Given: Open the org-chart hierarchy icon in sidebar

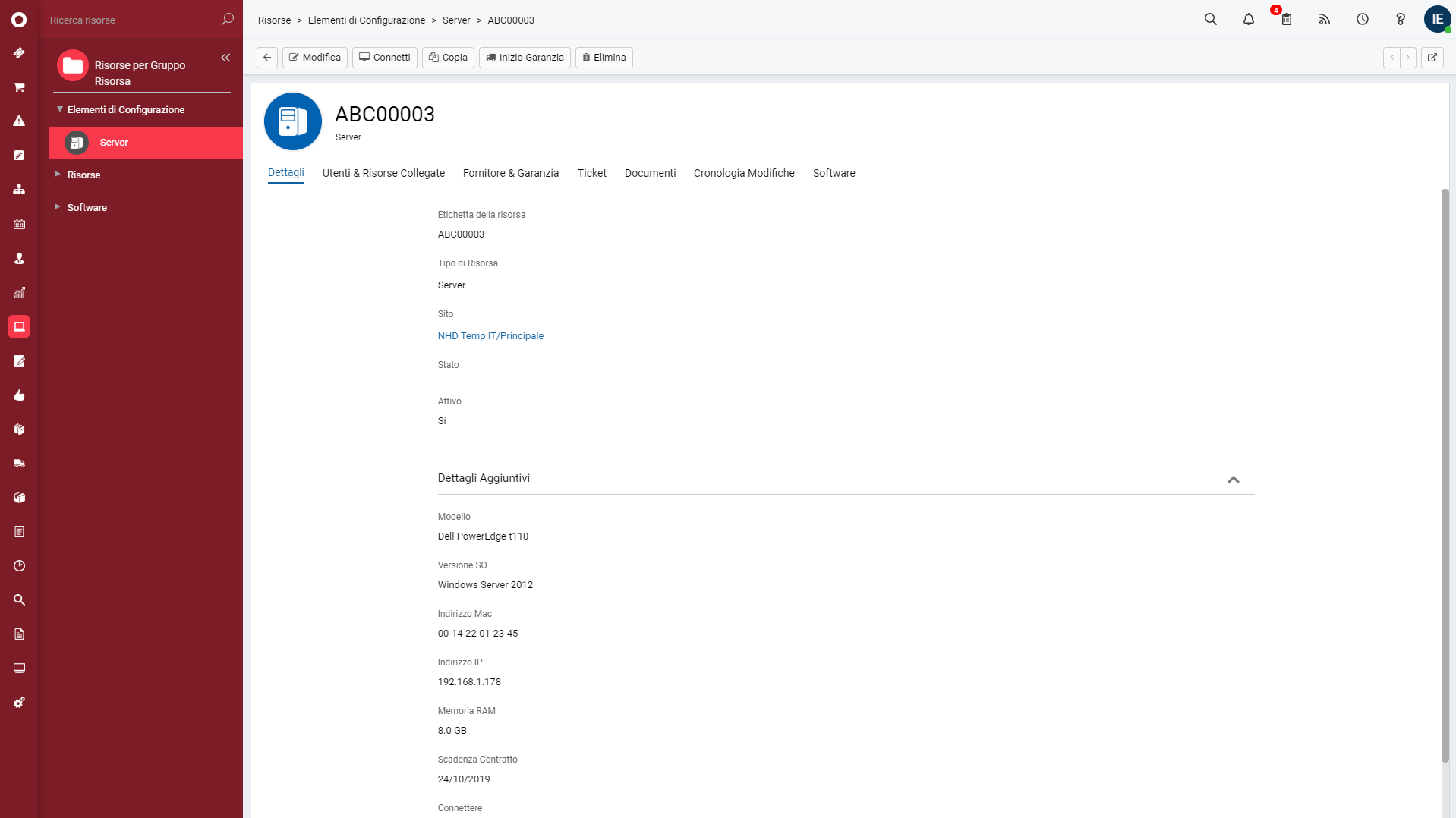Looking at the screenshot, I should click(x=19, y=190).
